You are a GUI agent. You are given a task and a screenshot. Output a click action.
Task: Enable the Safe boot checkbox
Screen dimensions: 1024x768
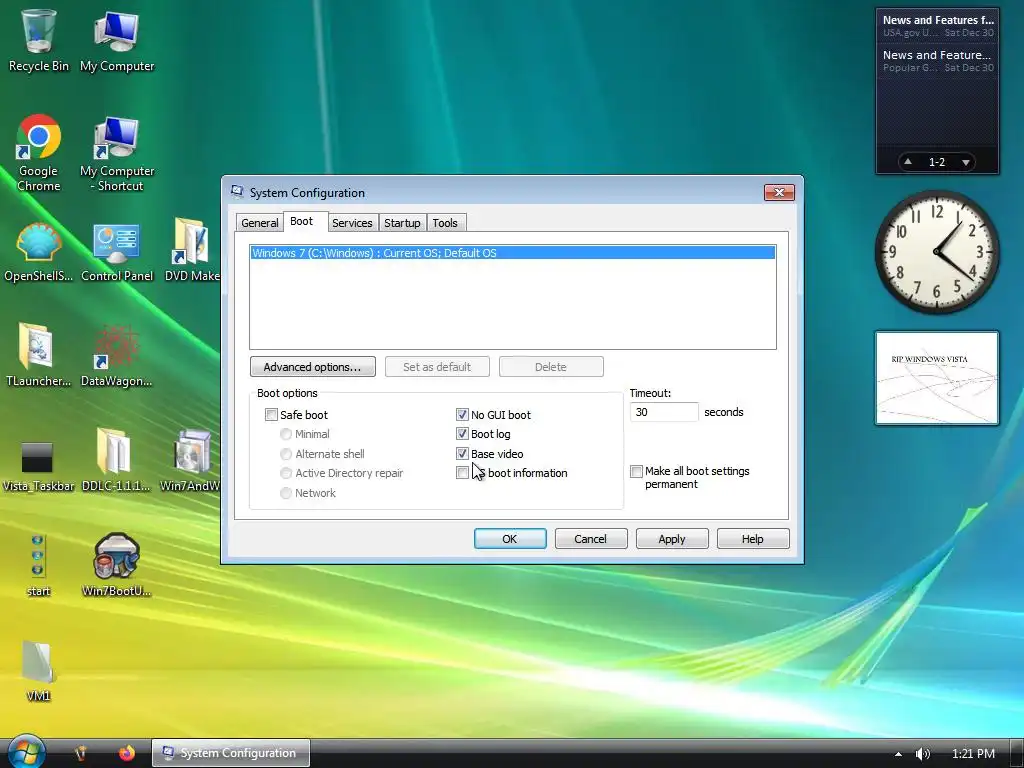[271, 415]
